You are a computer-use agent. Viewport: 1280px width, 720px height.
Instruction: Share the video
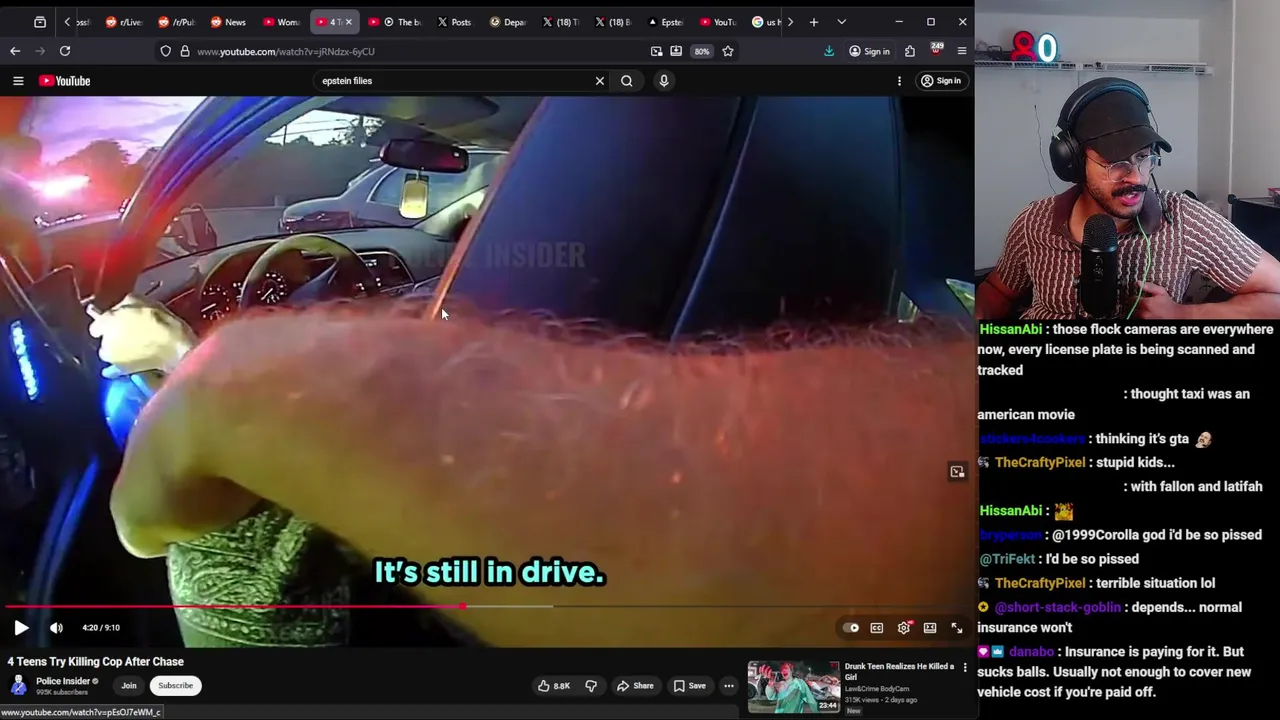(635, 686)
